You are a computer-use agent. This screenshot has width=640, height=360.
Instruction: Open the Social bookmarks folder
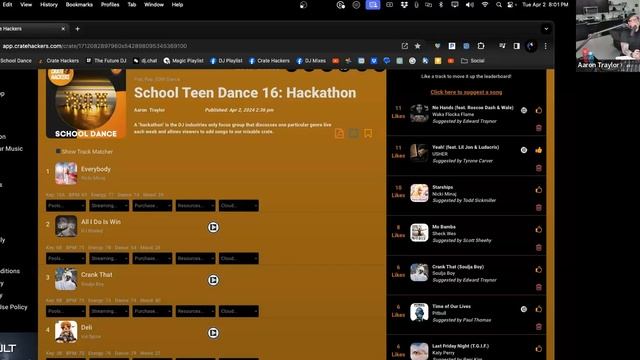(x=473, y=61)
